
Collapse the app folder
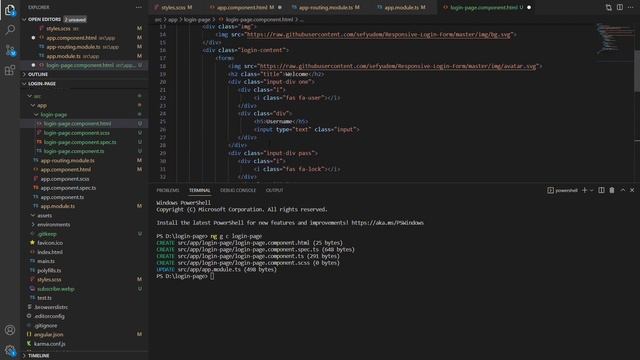(x=42, y=105)
